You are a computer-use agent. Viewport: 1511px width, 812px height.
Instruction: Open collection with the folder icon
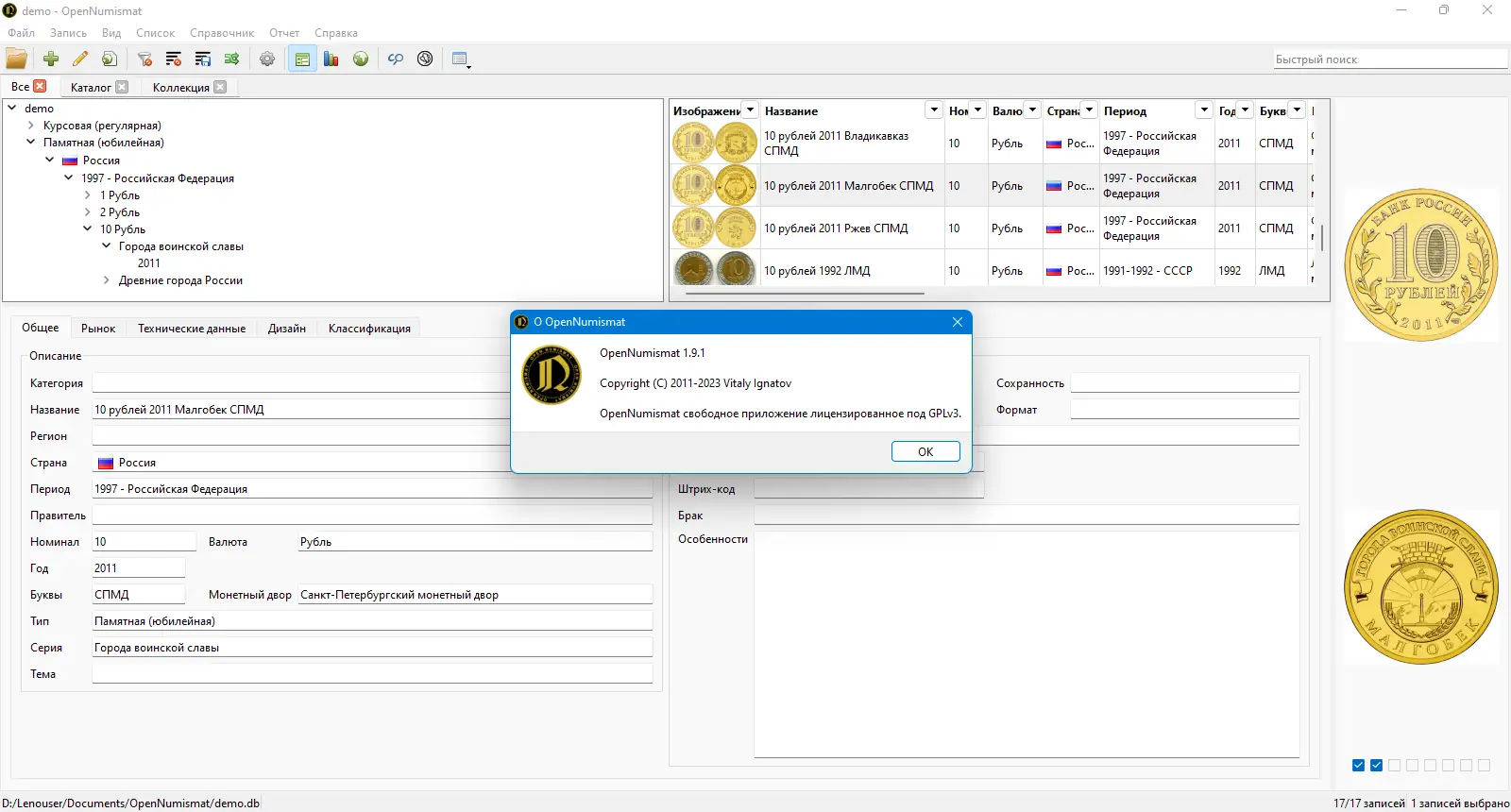[17, 59]
